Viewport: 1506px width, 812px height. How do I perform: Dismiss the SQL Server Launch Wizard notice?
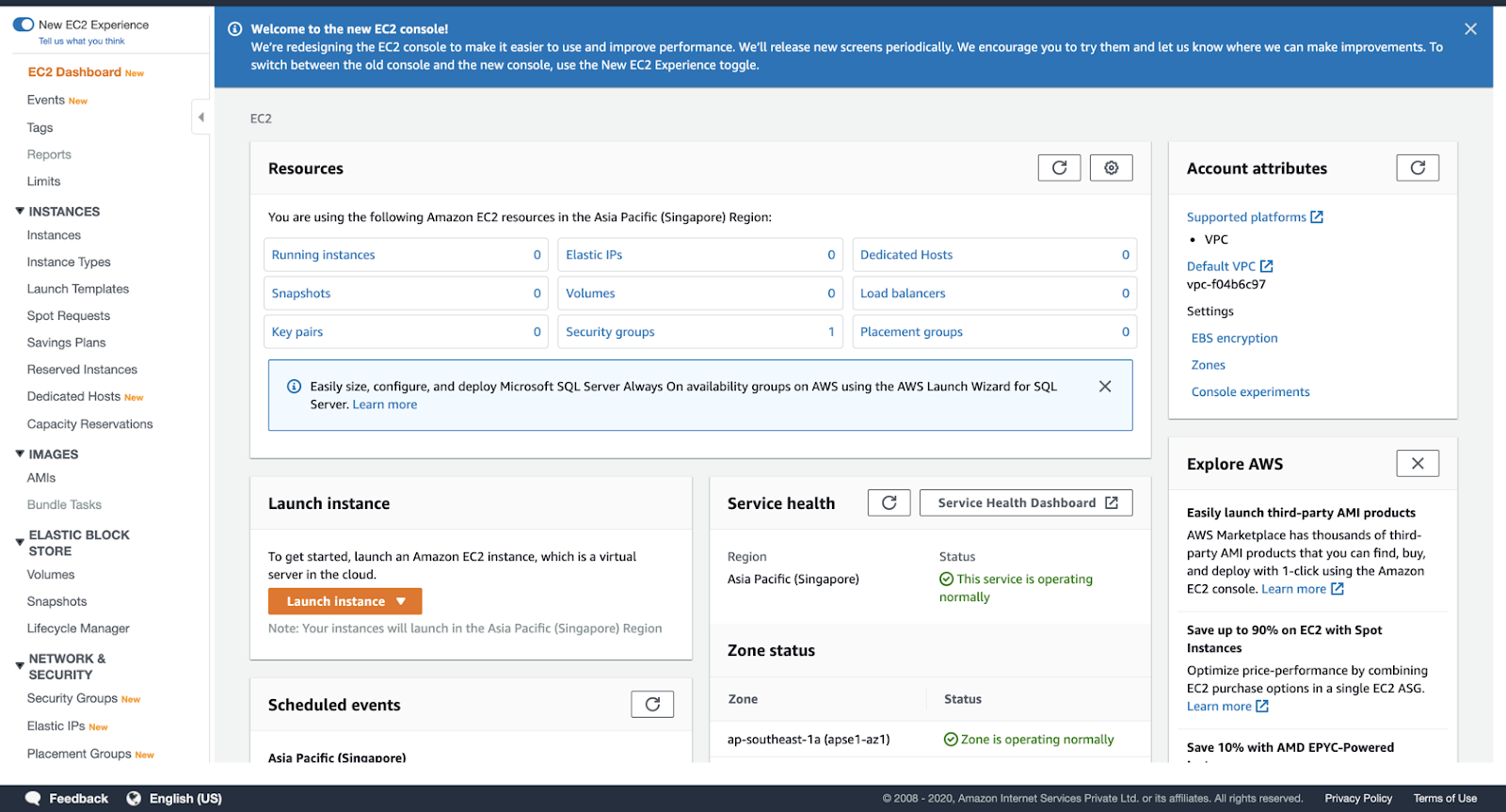[1105, 387]
